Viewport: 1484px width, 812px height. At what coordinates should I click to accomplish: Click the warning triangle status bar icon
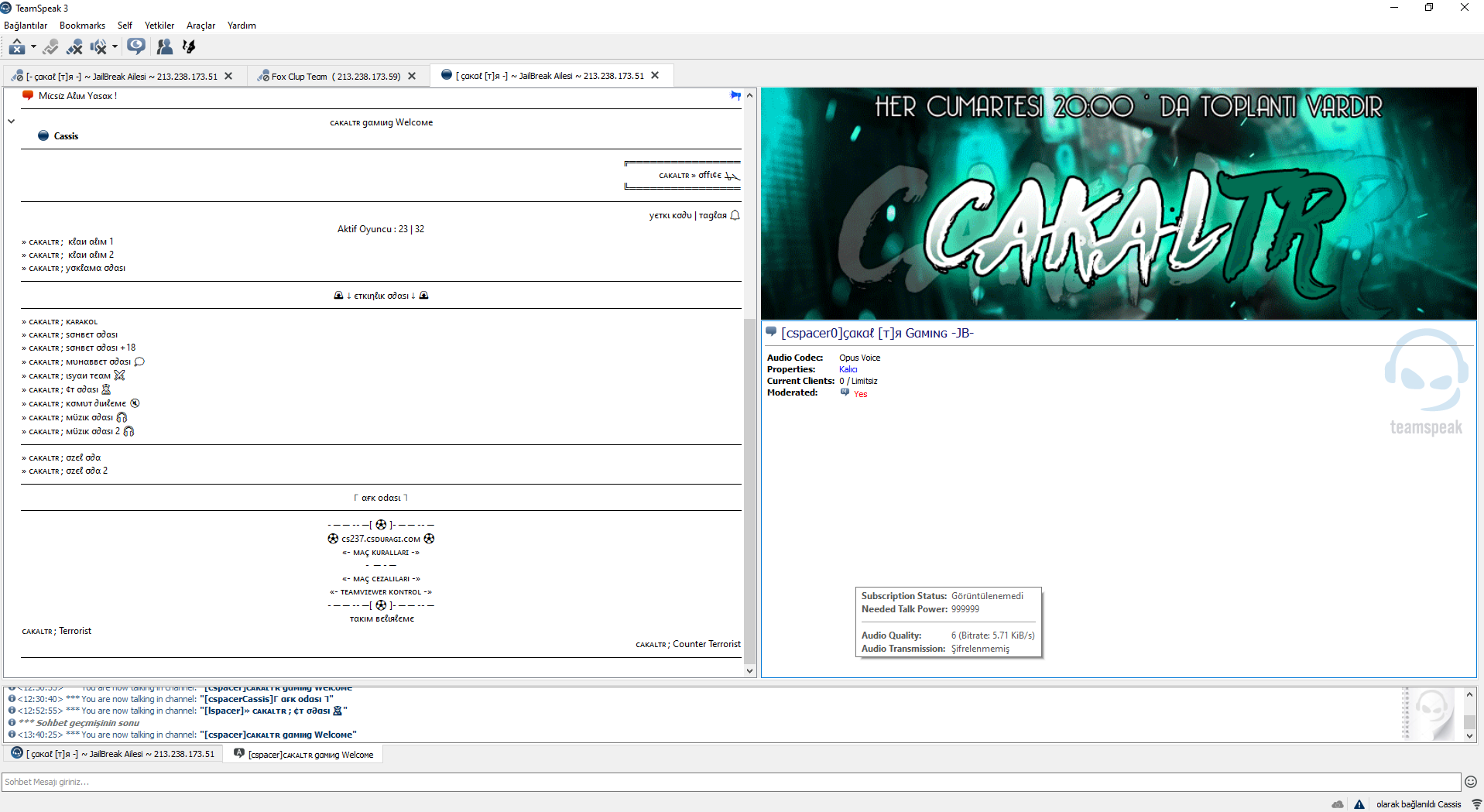click(1359, 804)
